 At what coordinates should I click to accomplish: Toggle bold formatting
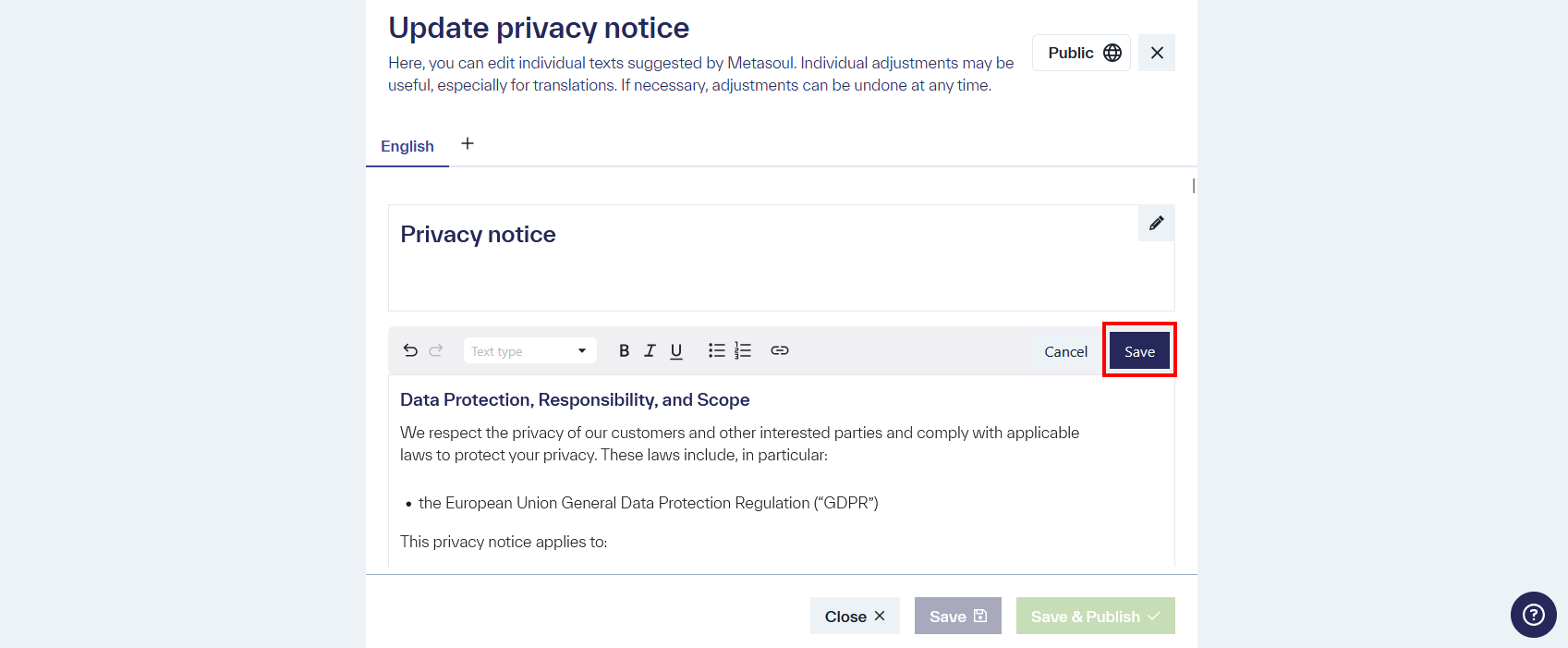click(x=624, y=350)
